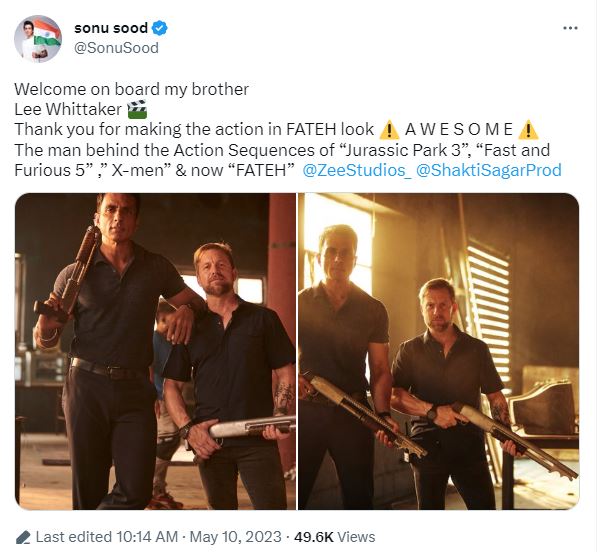This screenshot has height=552, width=600.
Task: Click the 10:14 AM timestamp
Action: (149, 537)
